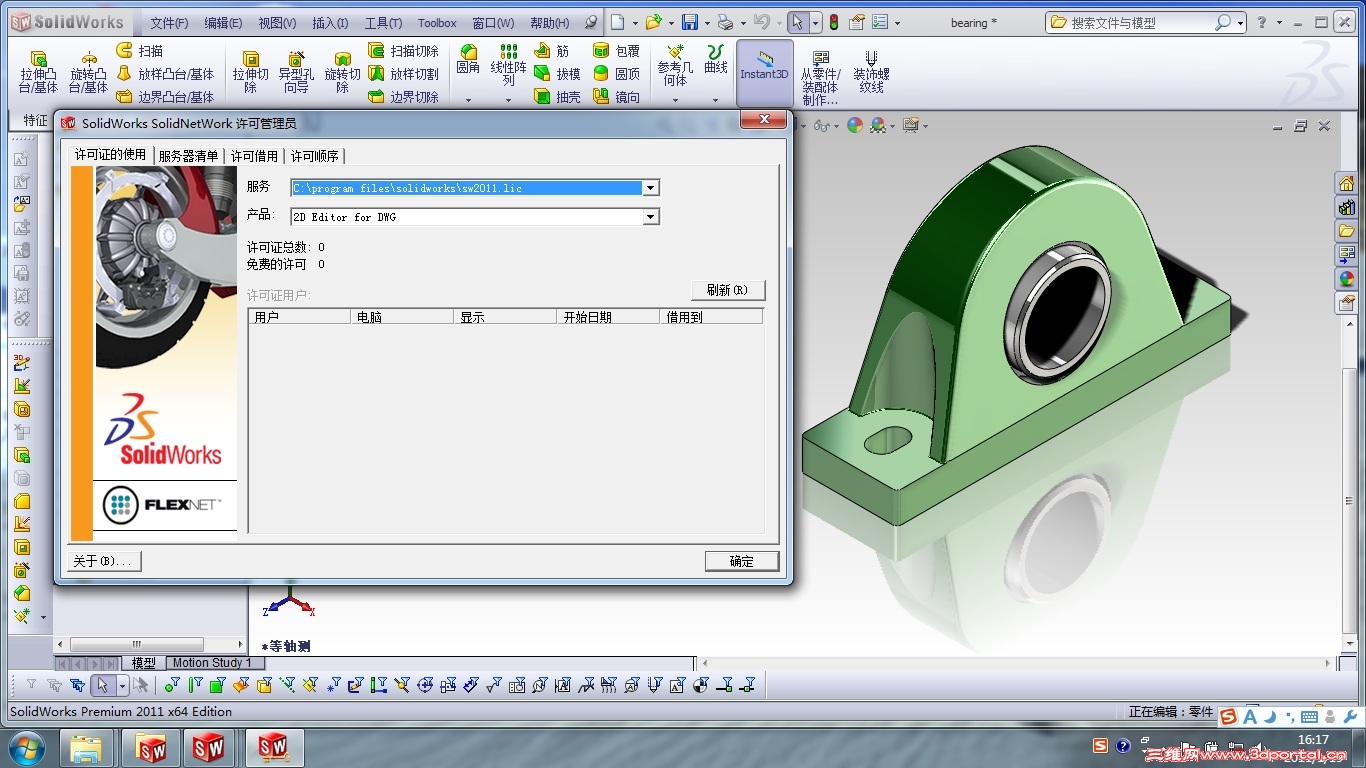Open the Windows Start button
The image size is (1366, 768).
26,748
